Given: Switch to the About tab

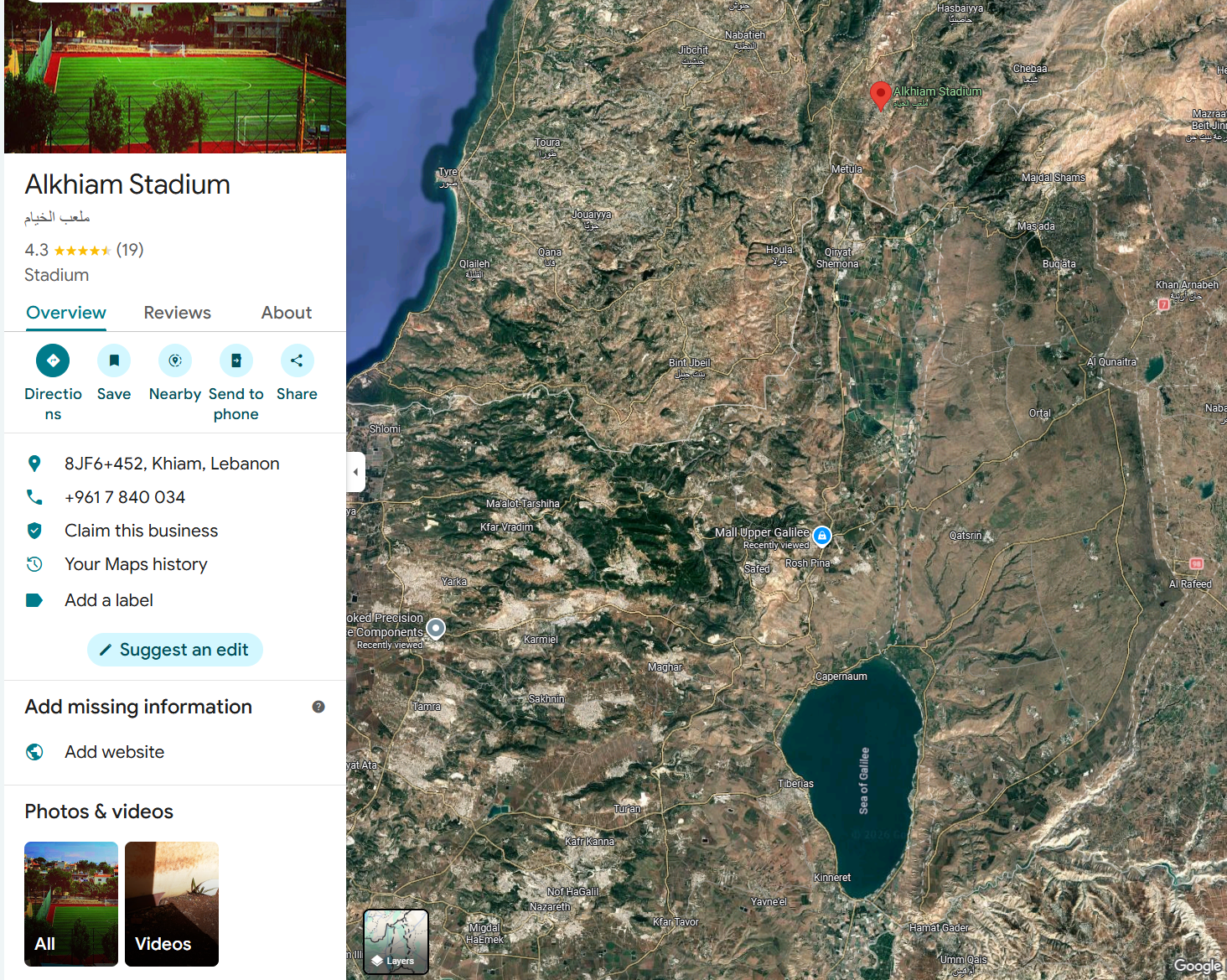Looking at the screenshot, I should (287, 313).
